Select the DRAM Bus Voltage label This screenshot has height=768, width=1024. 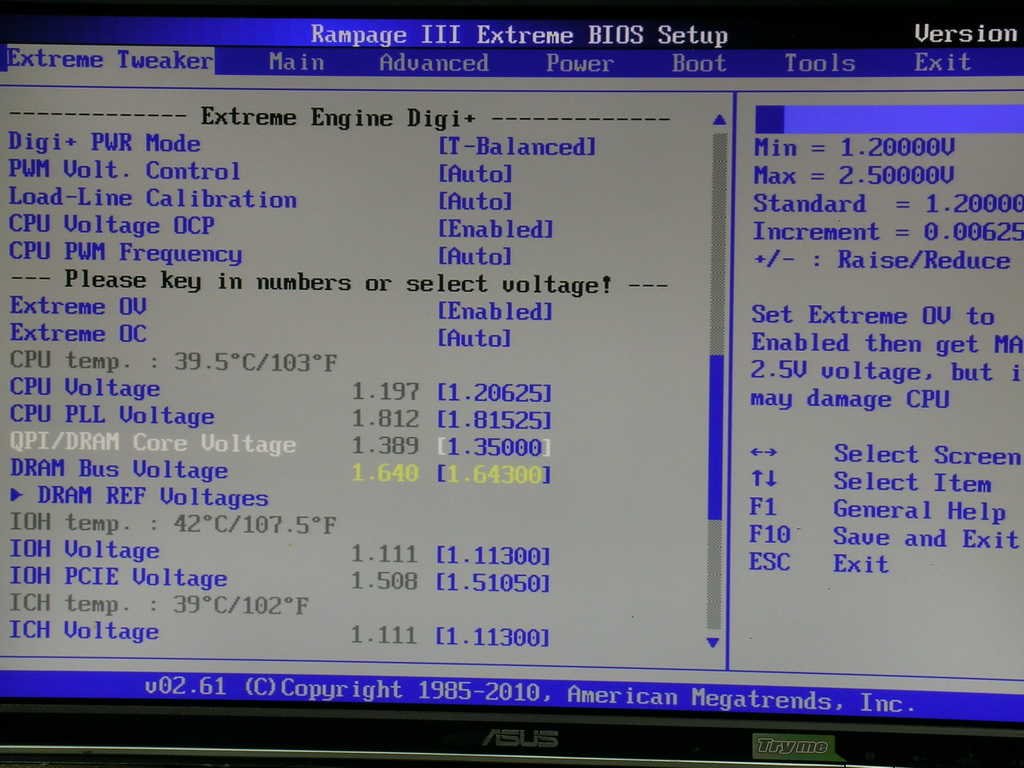pos(119,469)
